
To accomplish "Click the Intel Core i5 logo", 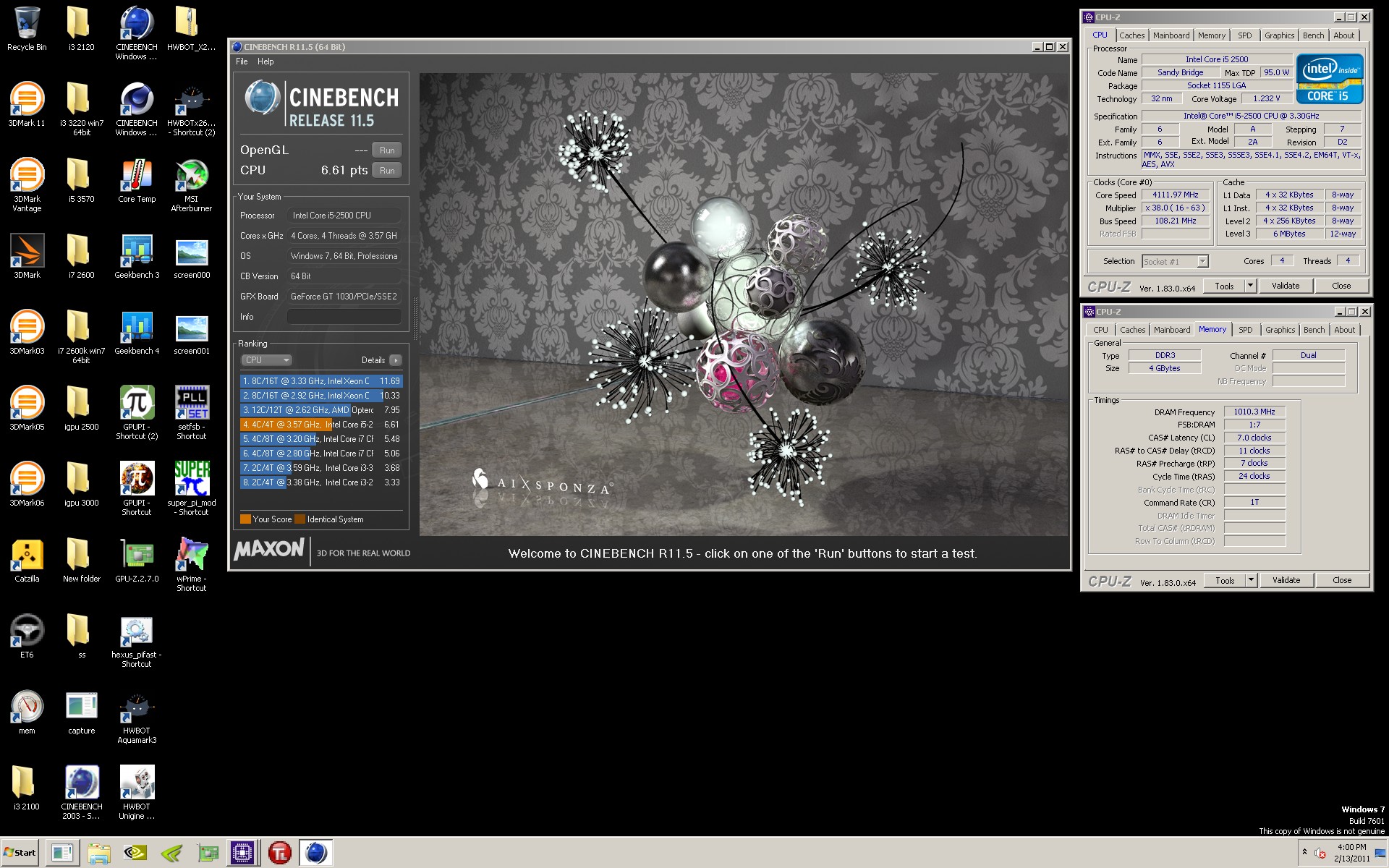I will [1330, 79].
